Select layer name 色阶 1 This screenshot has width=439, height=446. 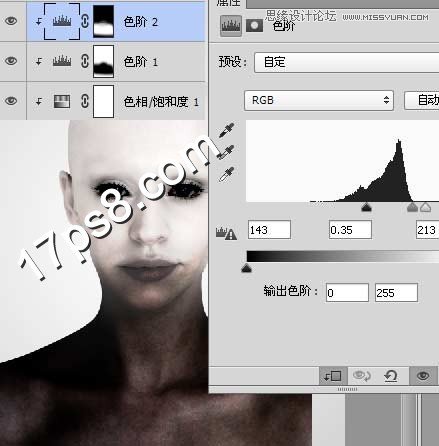pyautogui.click(x=140, y=62)
